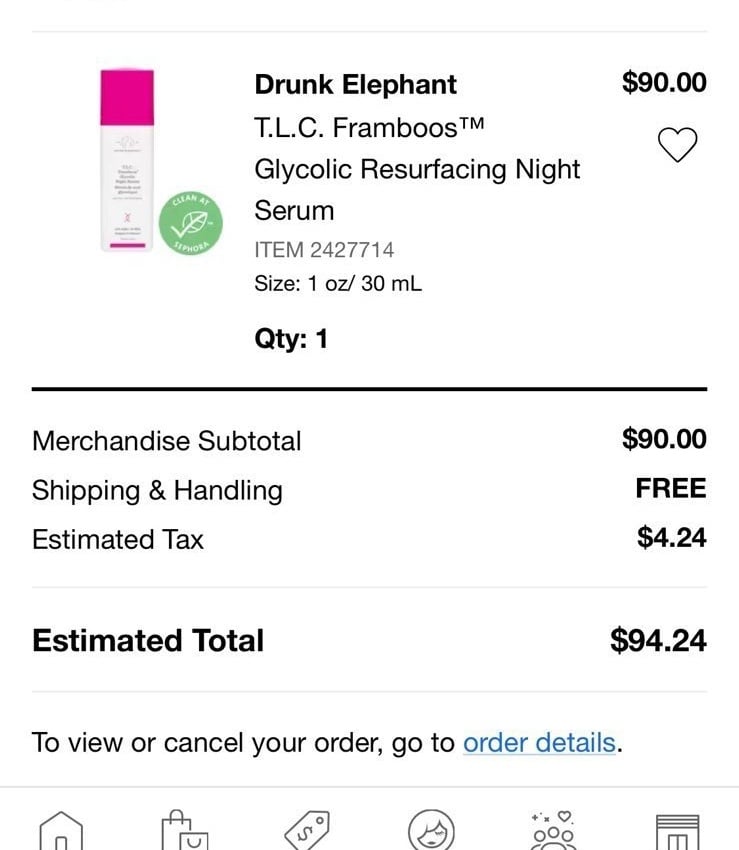The image size is (739, 850).
Task: Tap the $90.00 product price
Action: pos(664,82)
